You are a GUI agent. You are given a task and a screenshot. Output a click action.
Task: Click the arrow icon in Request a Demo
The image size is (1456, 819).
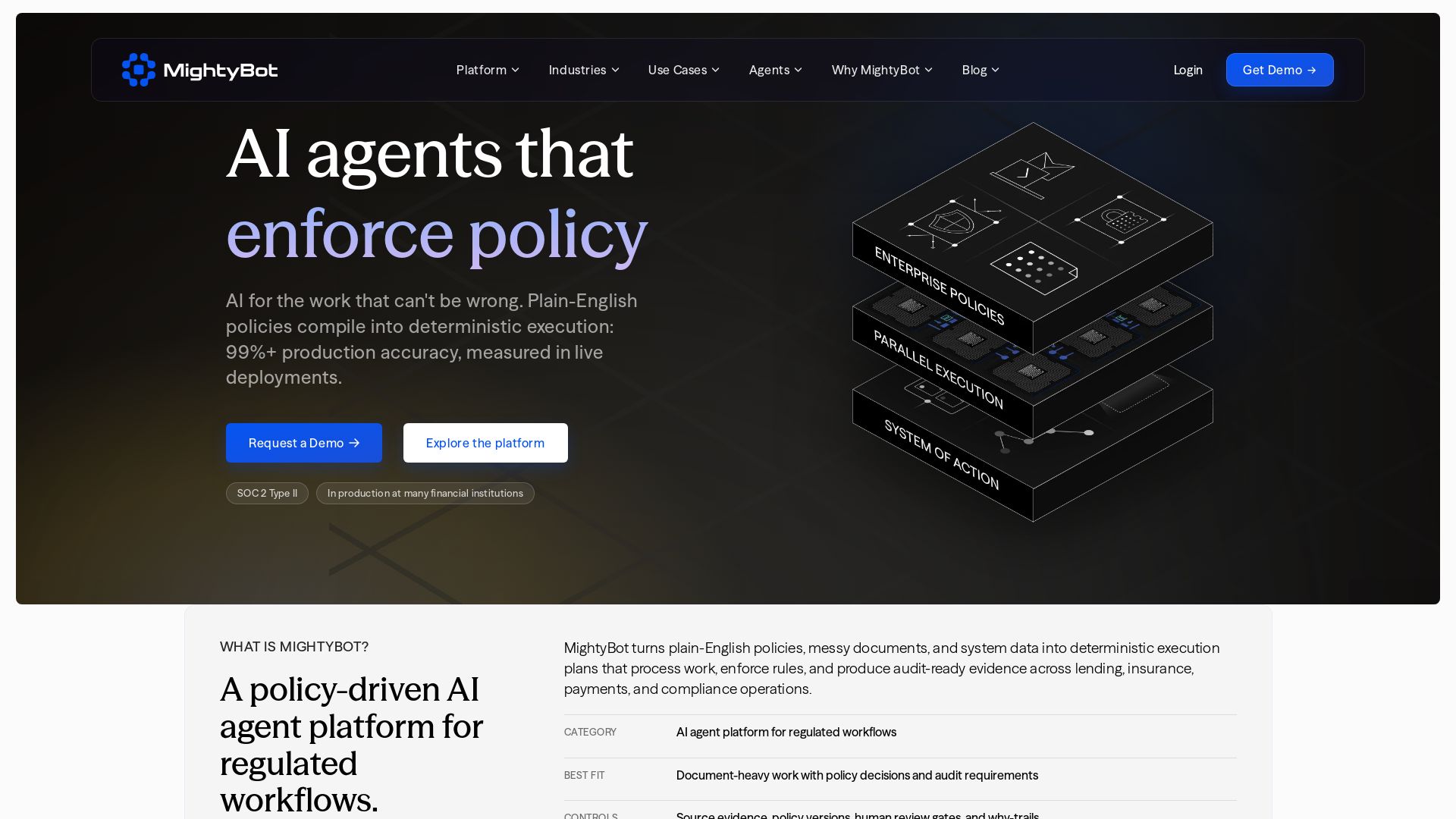(x=354, y=443)
